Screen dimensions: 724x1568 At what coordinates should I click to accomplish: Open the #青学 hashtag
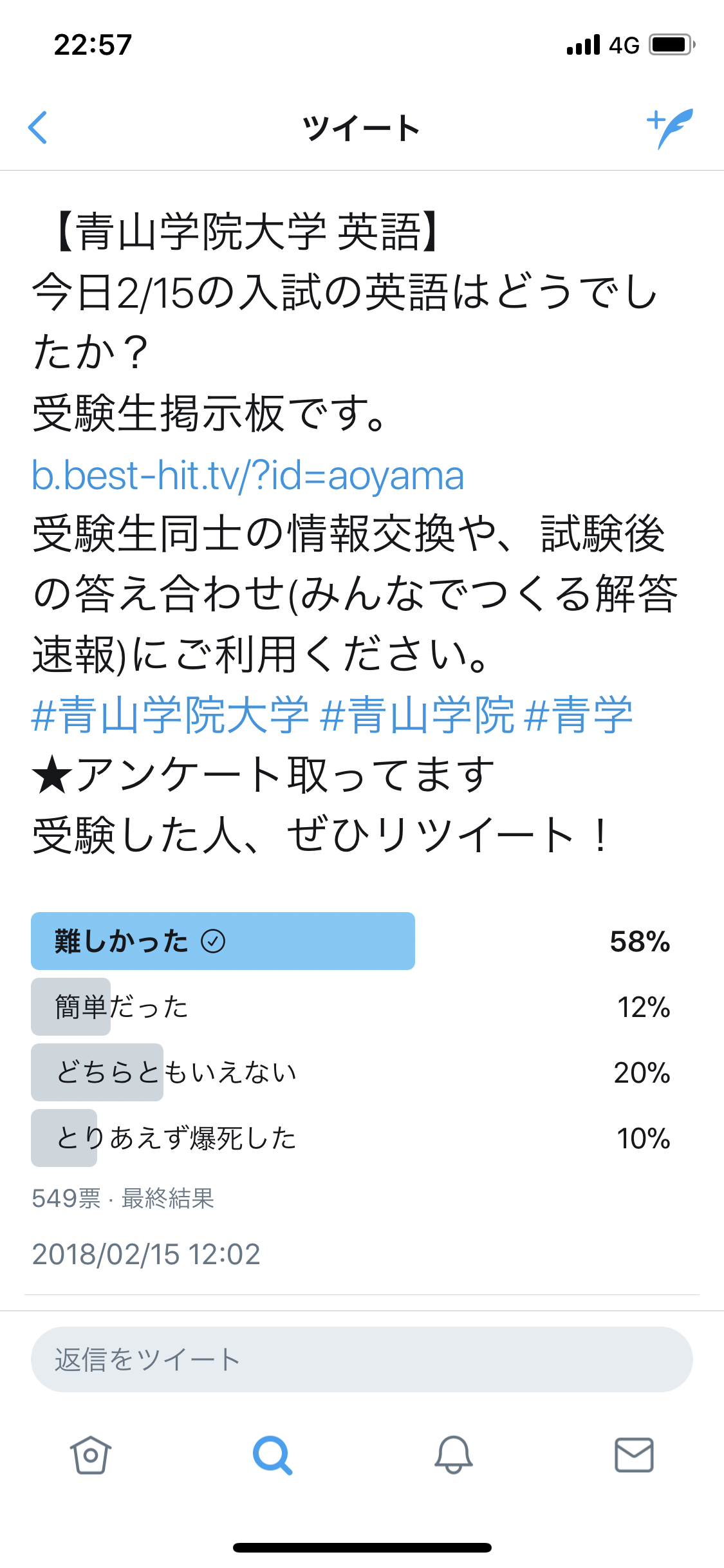coord(579,714)
